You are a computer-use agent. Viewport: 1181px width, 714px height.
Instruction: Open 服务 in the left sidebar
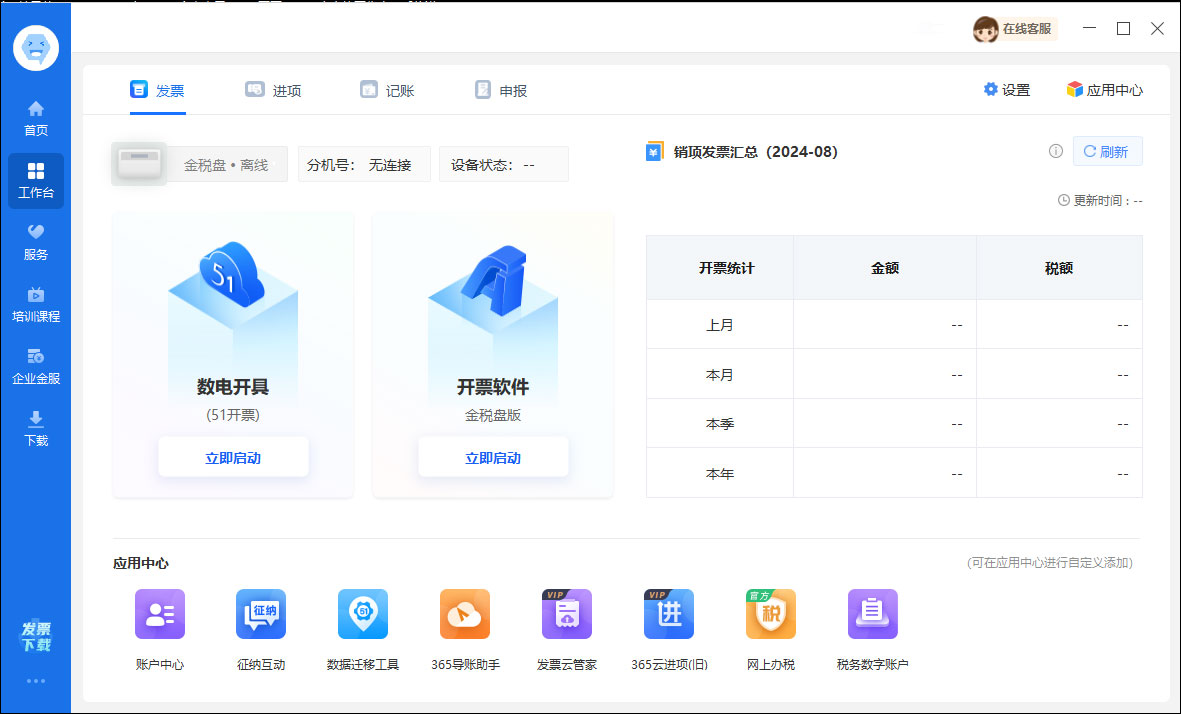(36, 242)
